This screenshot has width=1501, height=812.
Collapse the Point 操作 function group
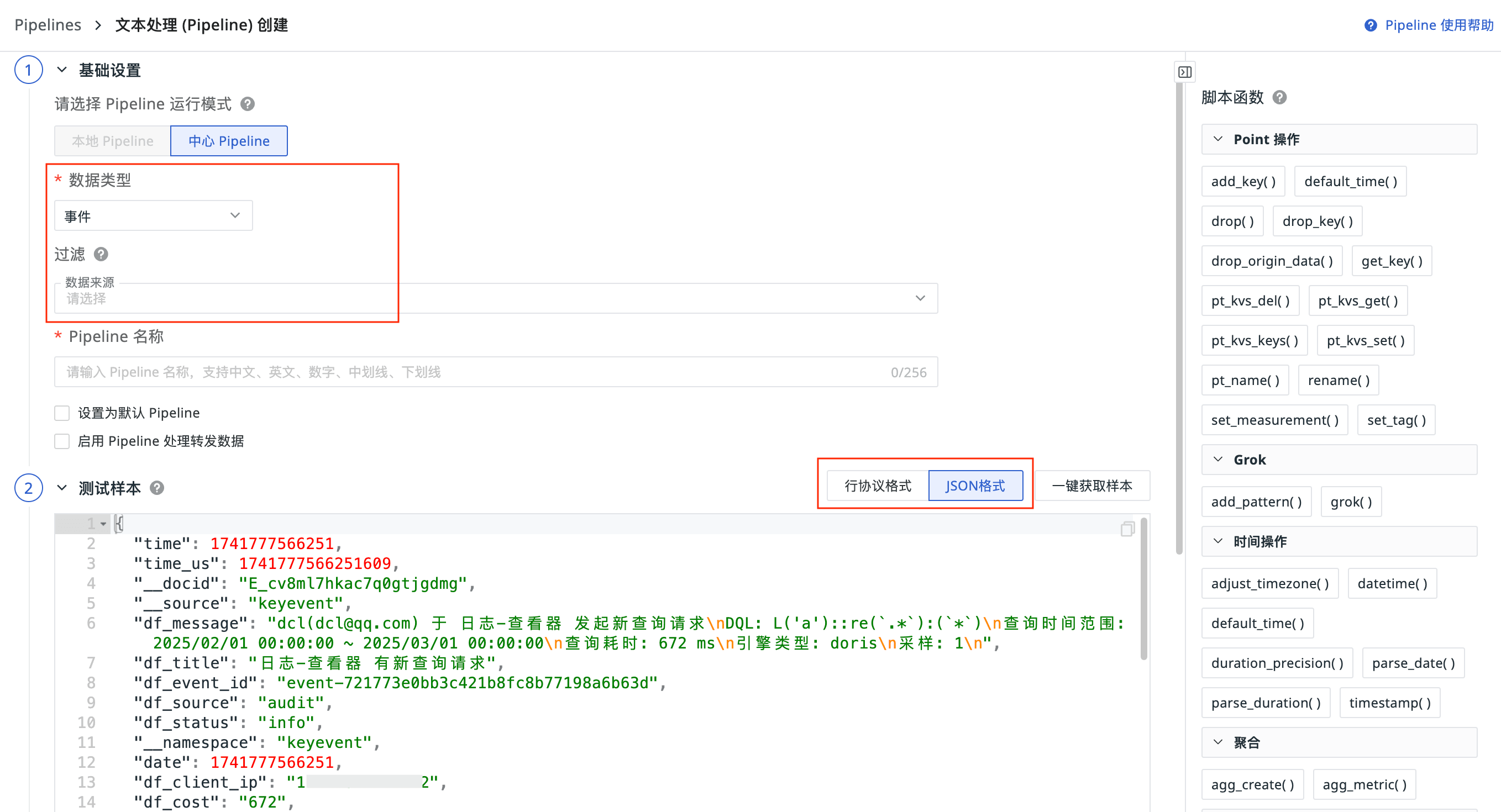1218,139
